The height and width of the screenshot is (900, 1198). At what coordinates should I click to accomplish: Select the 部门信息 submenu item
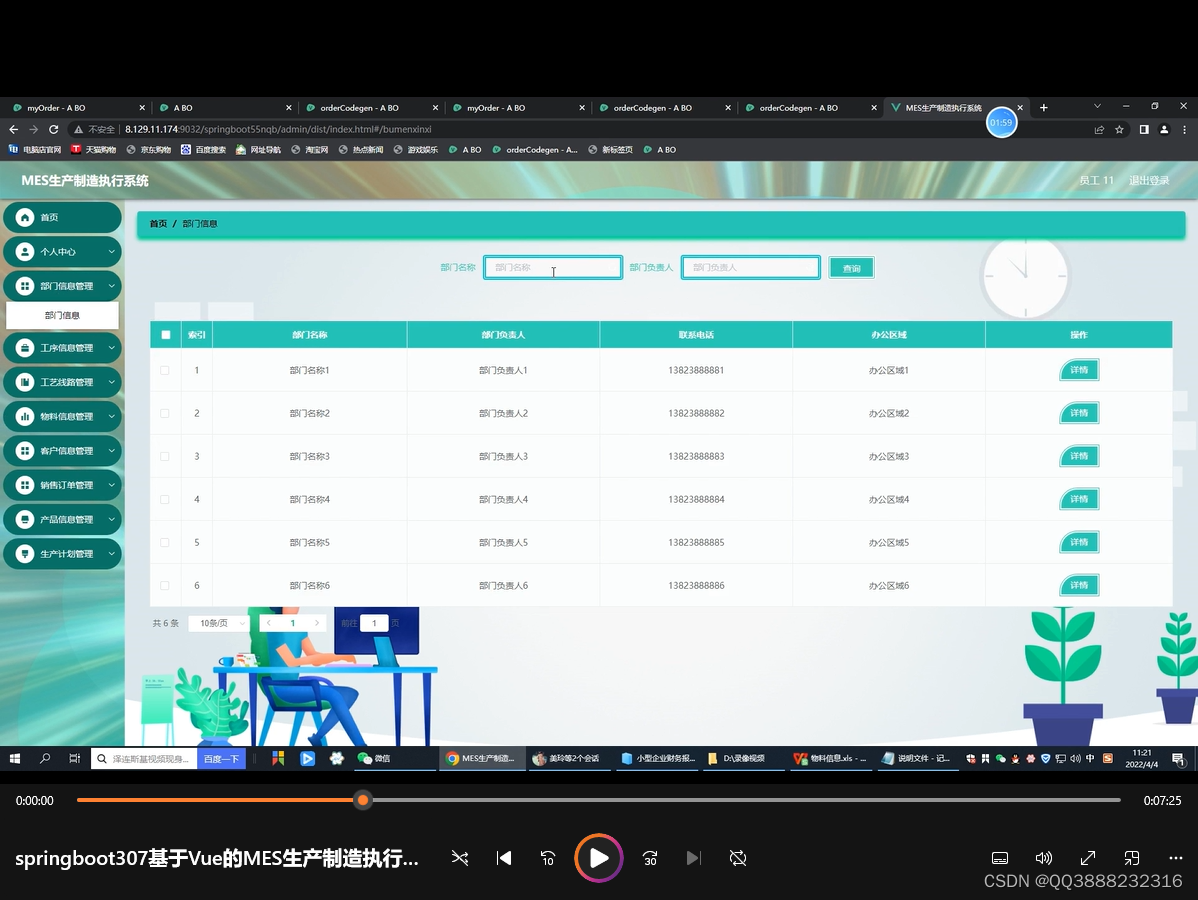62,314
